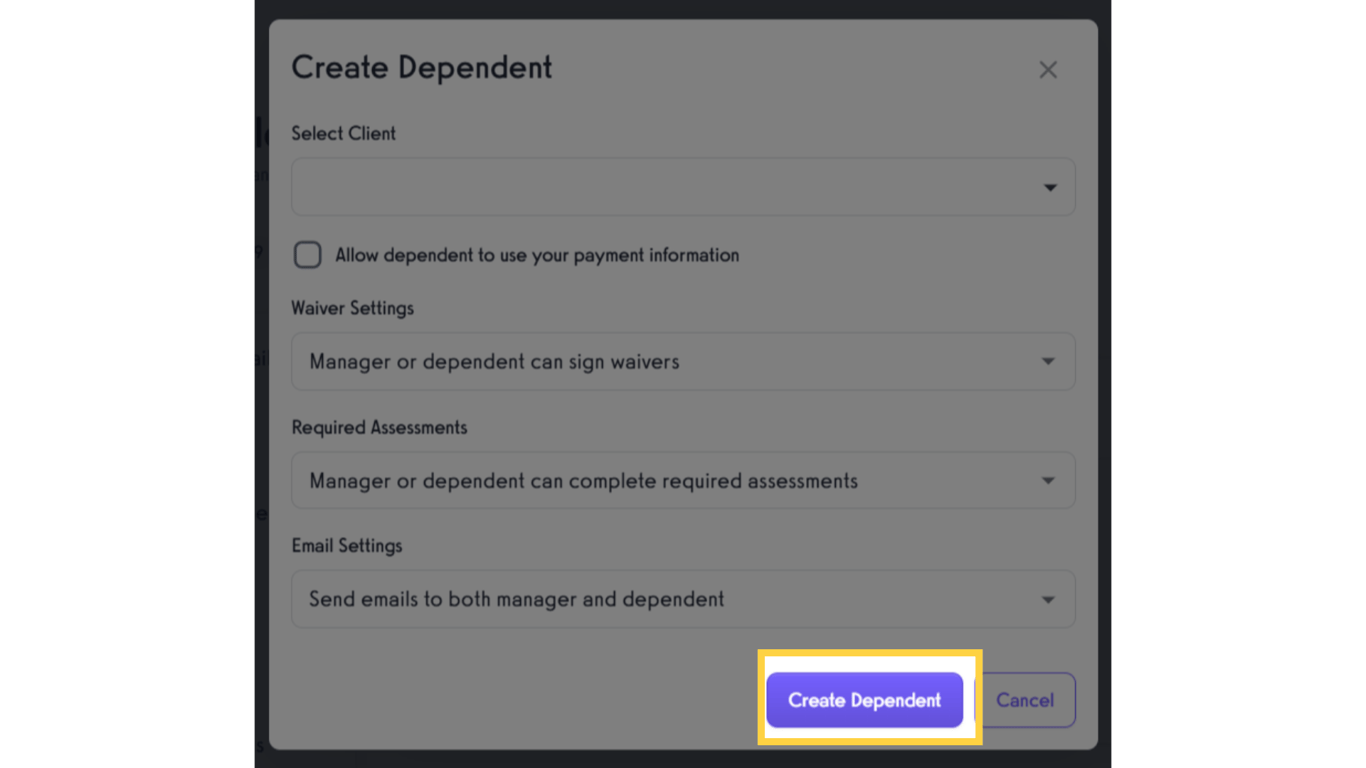Click the Required Assessments dropdown arrow icon
The image size is (1366, 768).
click(x=1049, y=480)
